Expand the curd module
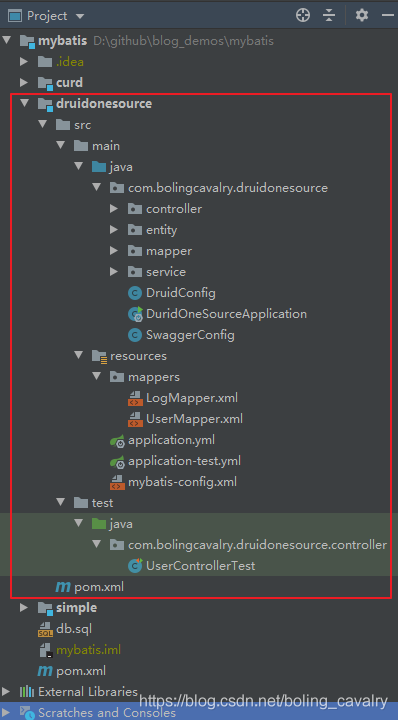 [24, 83]
